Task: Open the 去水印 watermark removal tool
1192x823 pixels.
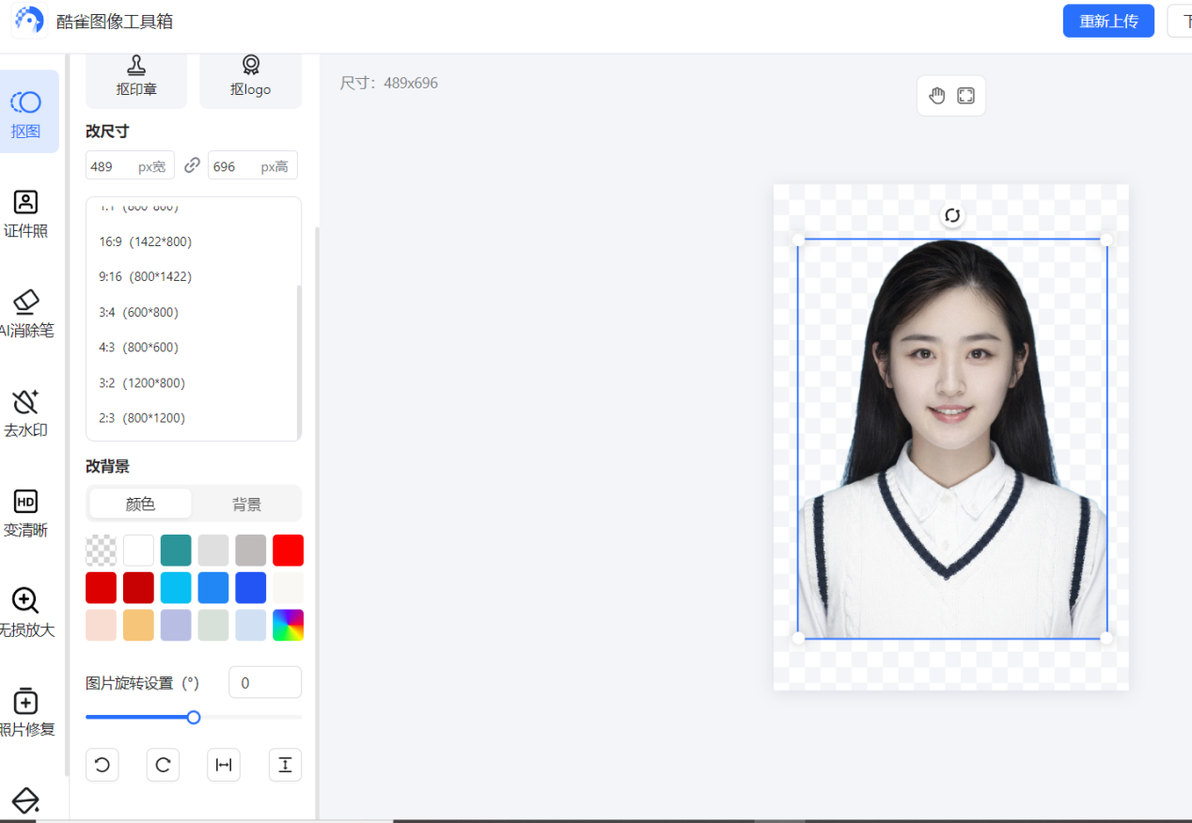Action: (26, 413)
